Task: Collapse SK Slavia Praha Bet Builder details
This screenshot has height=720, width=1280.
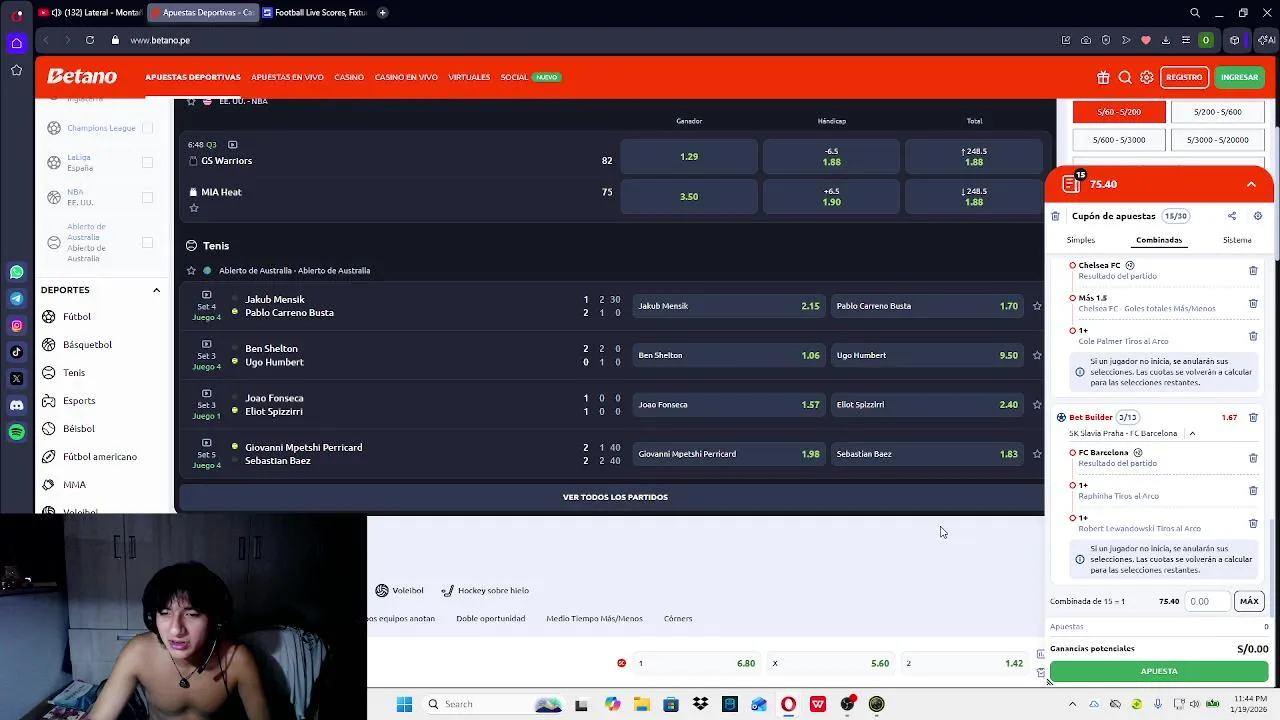Action: [x=1192, y=434]
